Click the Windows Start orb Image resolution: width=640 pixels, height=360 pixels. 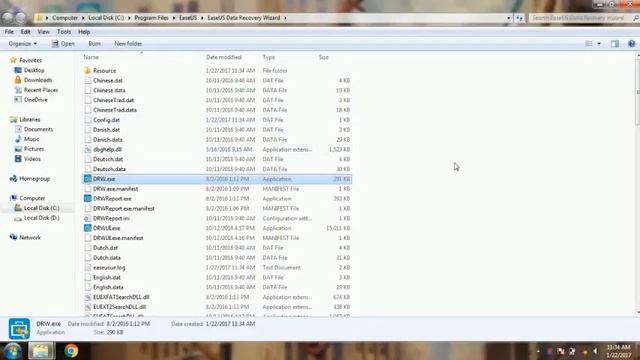click(12, 351)
